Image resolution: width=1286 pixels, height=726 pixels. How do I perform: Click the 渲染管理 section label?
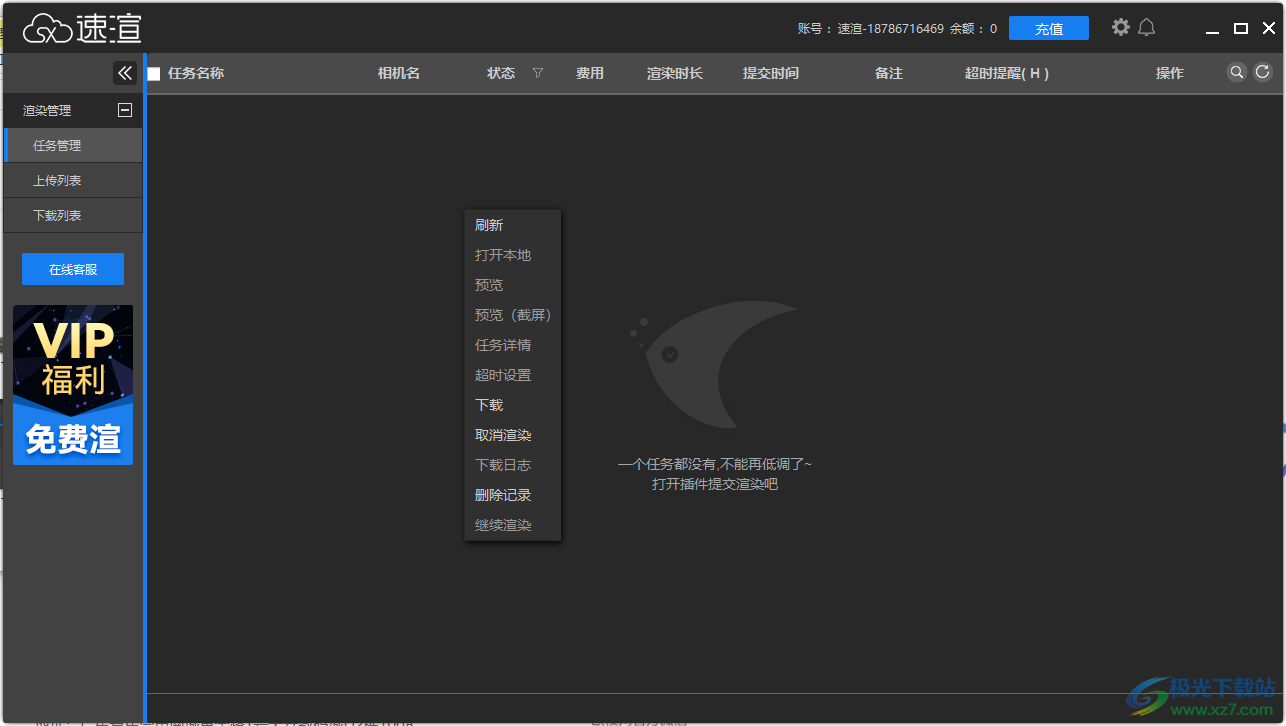pyautogui.click(x=47, y=110)
